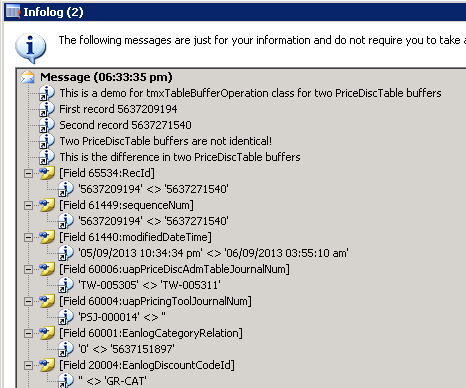Screen dimensions: 466x388
Task: Click info icon beside 'Second record 5637271540'
Action: pyautogui.click(x=47, y=125)
